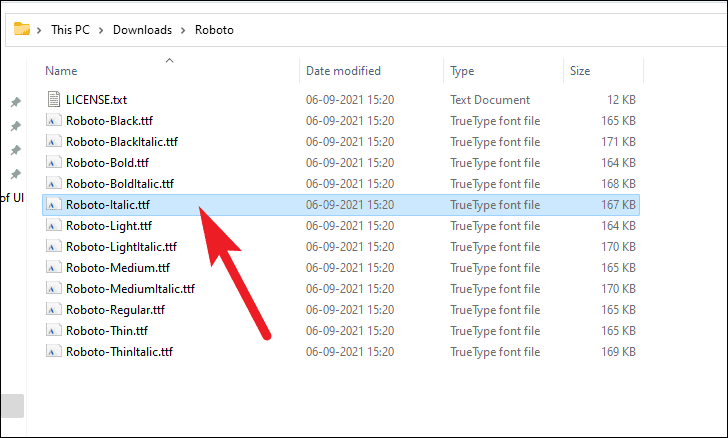
Task: Sort by the Name column header
Action: coord(61,71)
